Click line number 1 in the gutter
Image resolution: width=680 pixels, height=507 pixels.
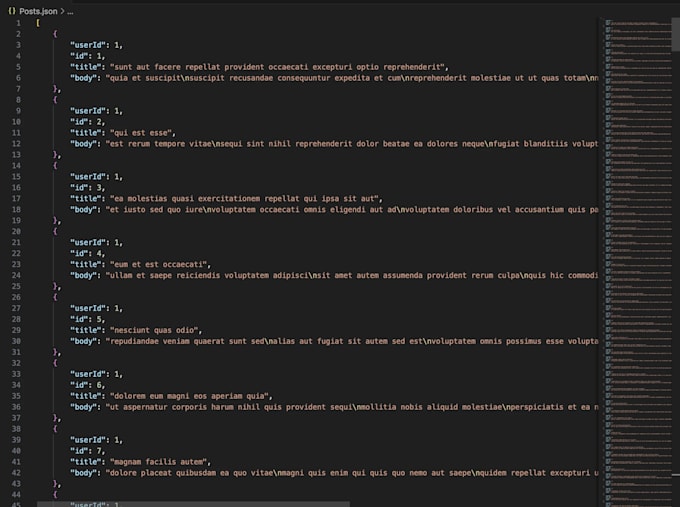click(18, 23)
